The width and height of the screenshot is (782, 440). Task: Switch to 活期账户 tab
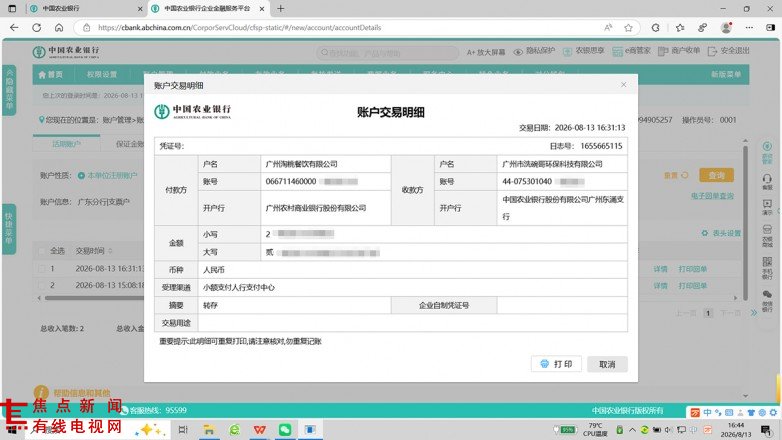(x=66, y=144)
